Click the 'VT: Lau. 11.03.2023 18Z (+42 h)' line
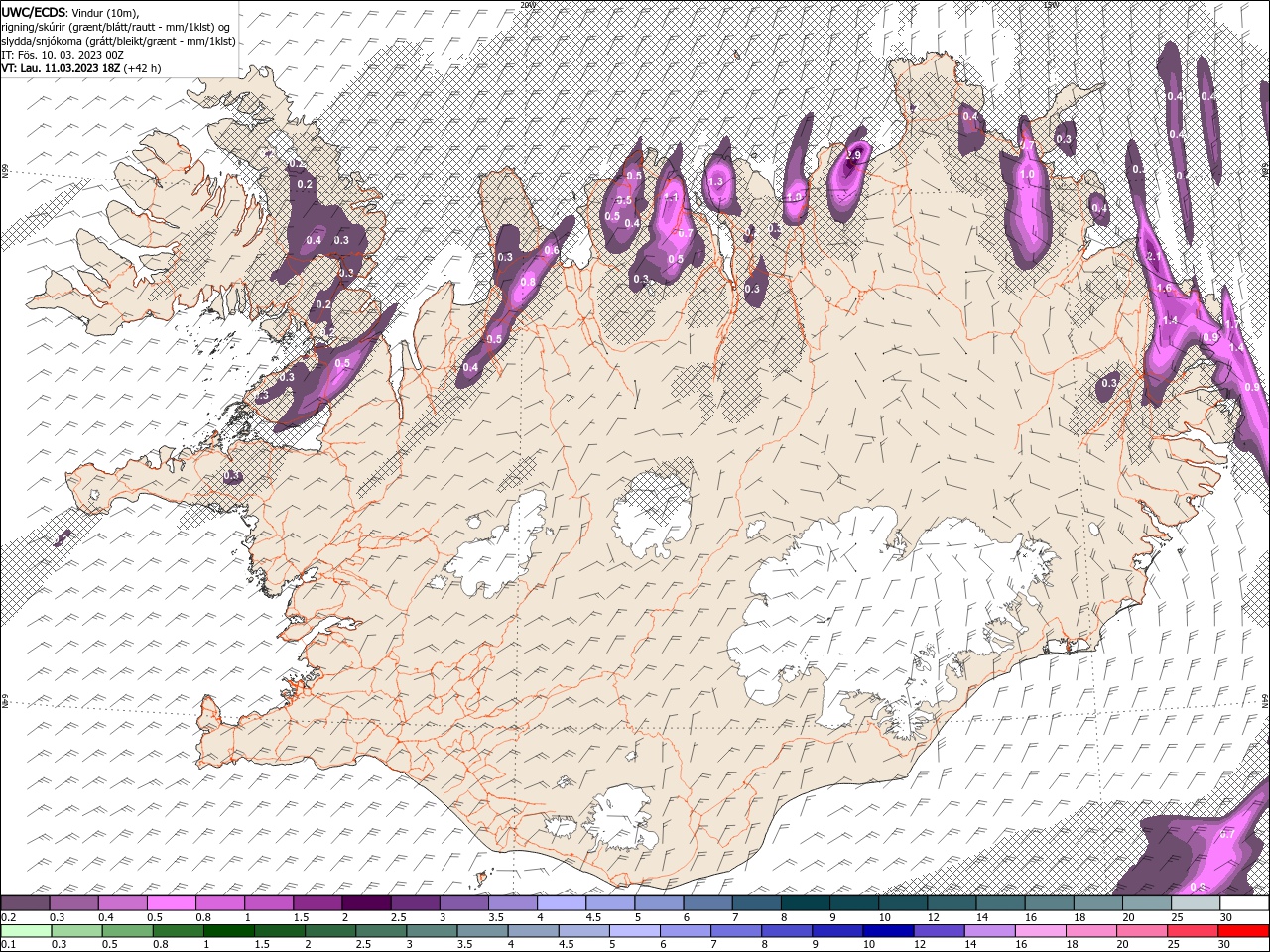 click(x=80, y=68)
